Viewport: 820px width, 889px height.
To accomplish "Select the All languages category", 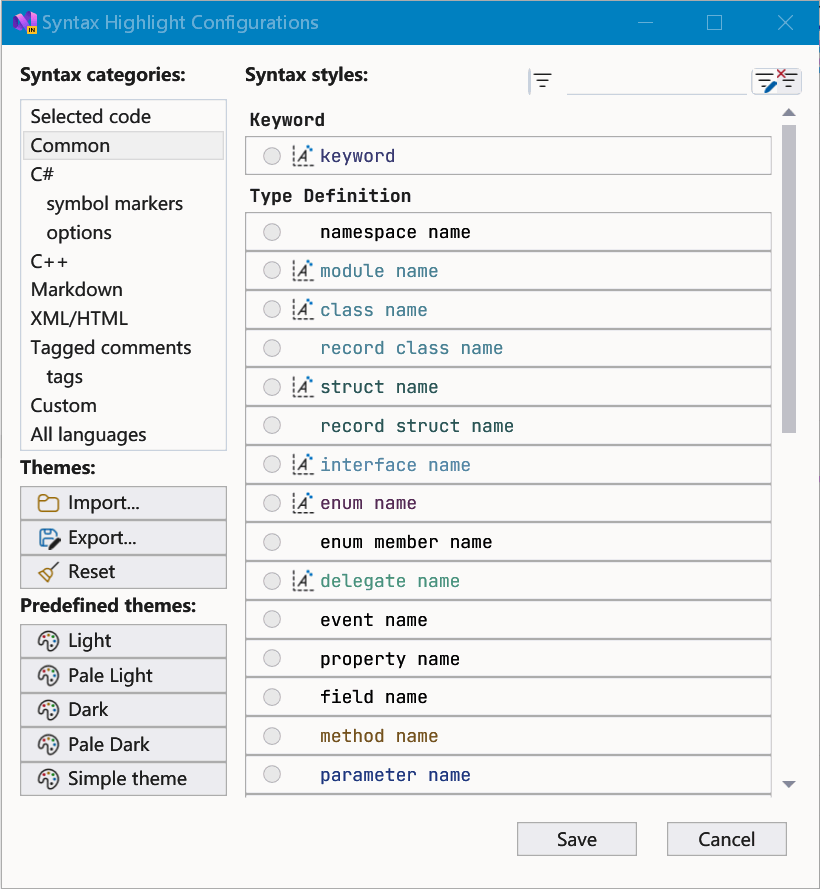I will pos(123,434).
